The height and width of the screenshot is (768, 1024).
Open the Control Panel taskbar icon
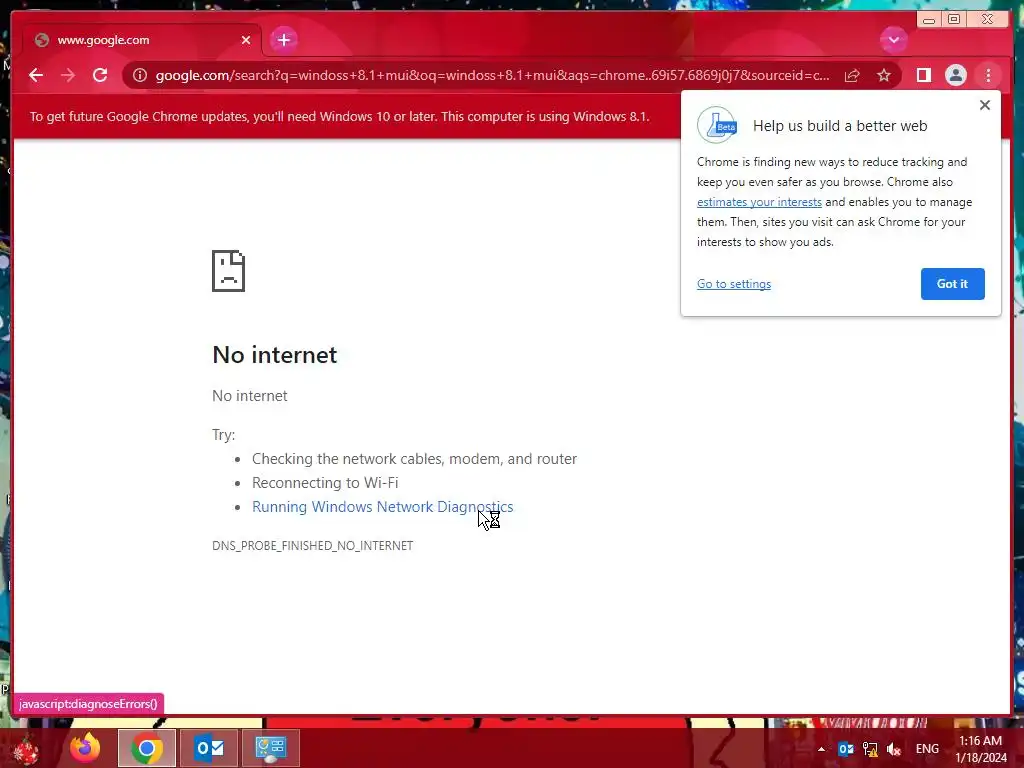[x=271, y=748]
